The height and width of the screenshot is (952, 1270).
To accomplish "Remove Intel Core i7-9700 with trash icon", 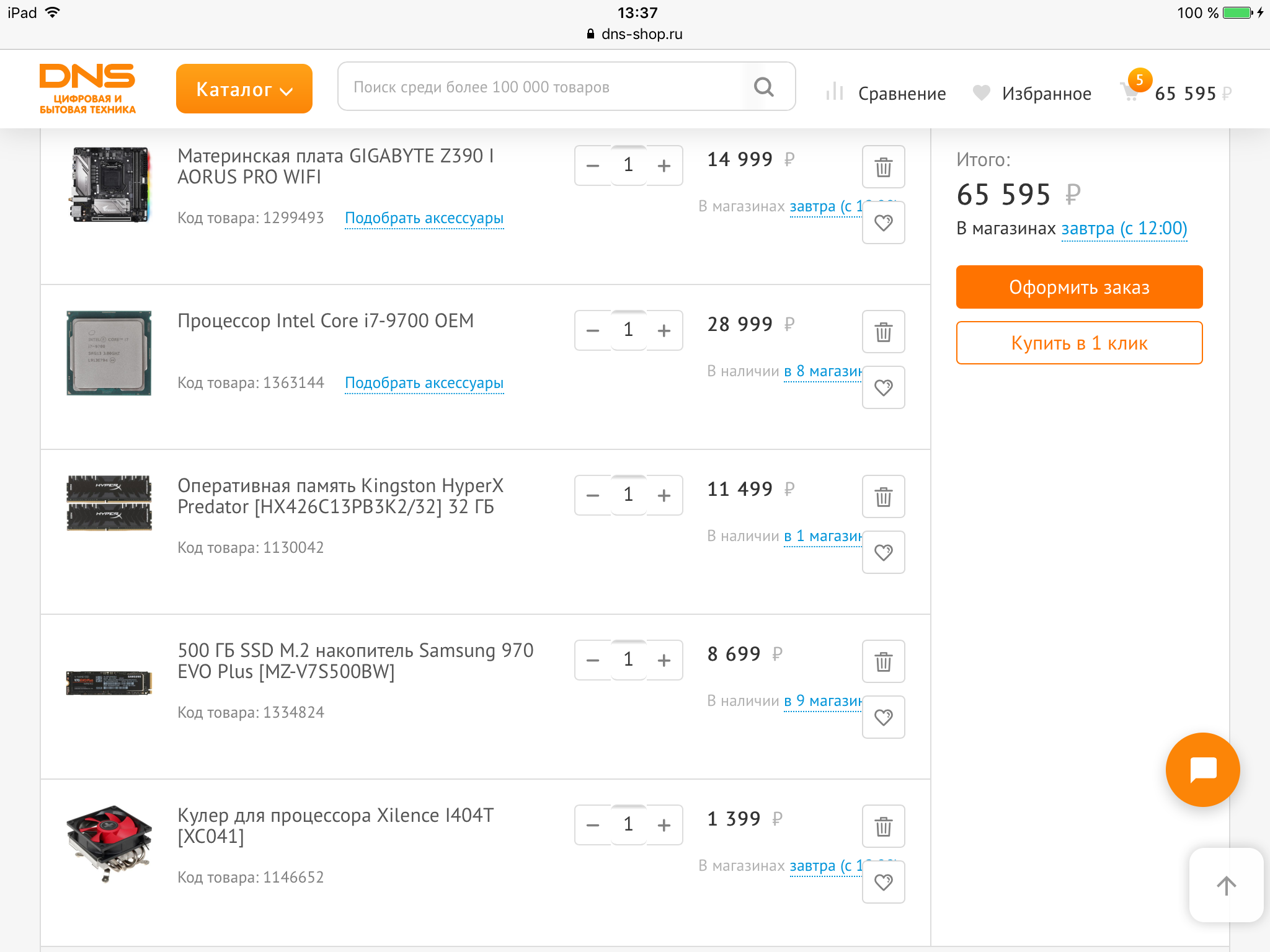I will click(883, 332).
